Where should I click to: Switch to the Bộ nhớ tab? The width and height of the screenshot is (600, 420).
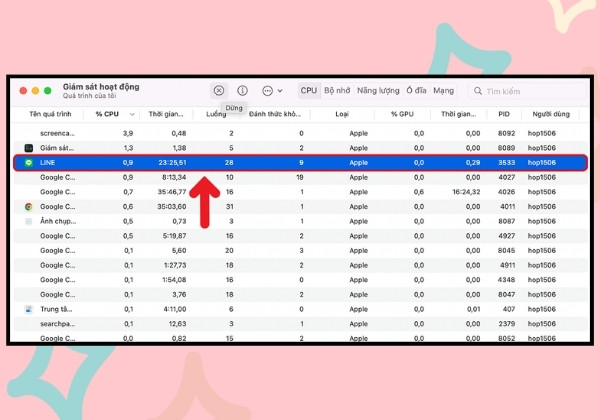click(337, 91)
